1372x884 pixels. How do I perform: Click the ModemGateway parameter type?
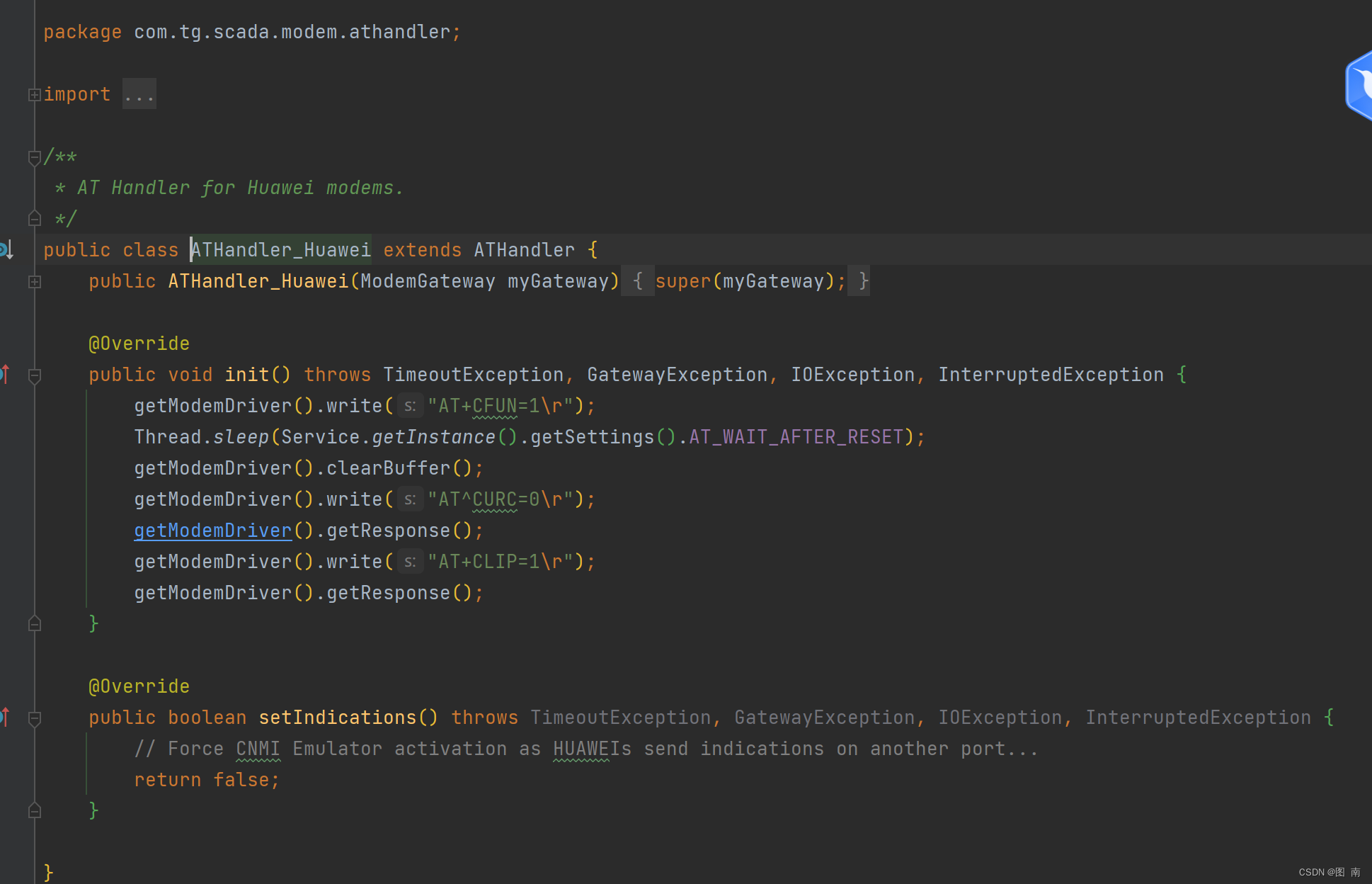coord(428,281)
